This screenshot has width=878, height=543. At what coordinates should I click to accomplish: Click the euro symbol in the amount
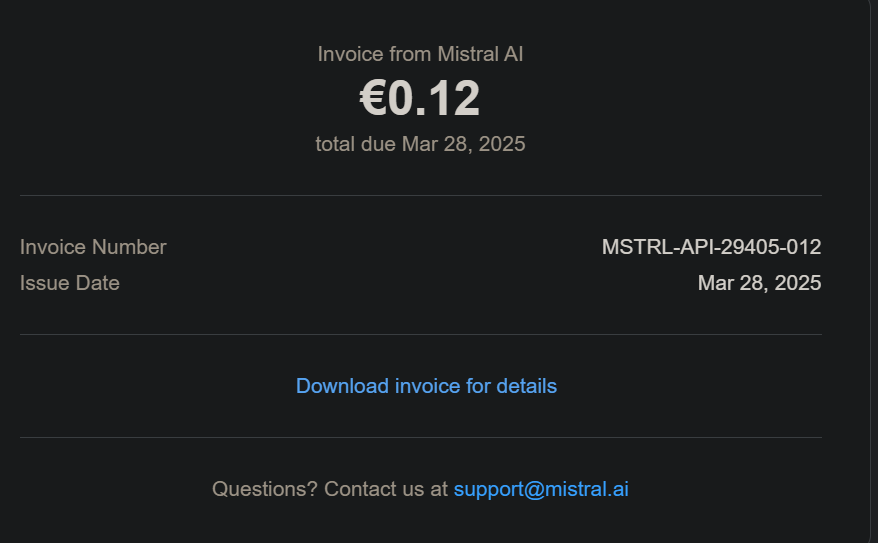click(x=372, y=99)
